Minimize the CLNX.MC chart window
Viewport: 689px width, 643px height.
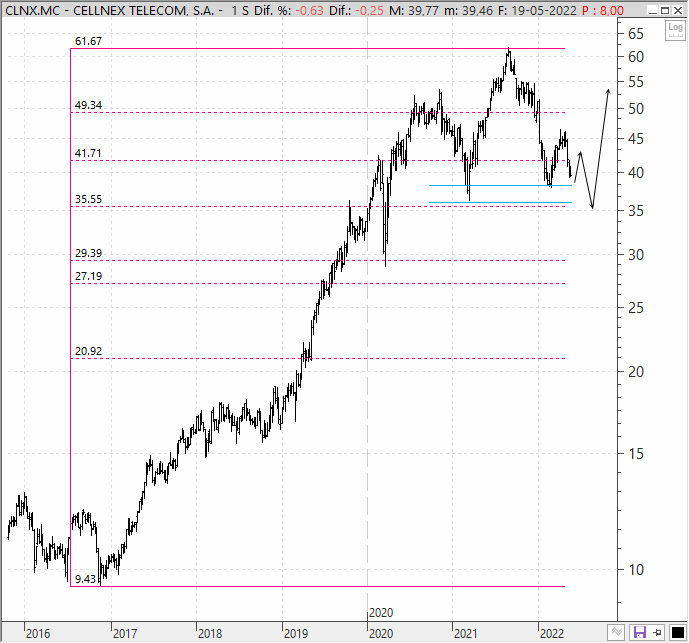pos(653,10)
